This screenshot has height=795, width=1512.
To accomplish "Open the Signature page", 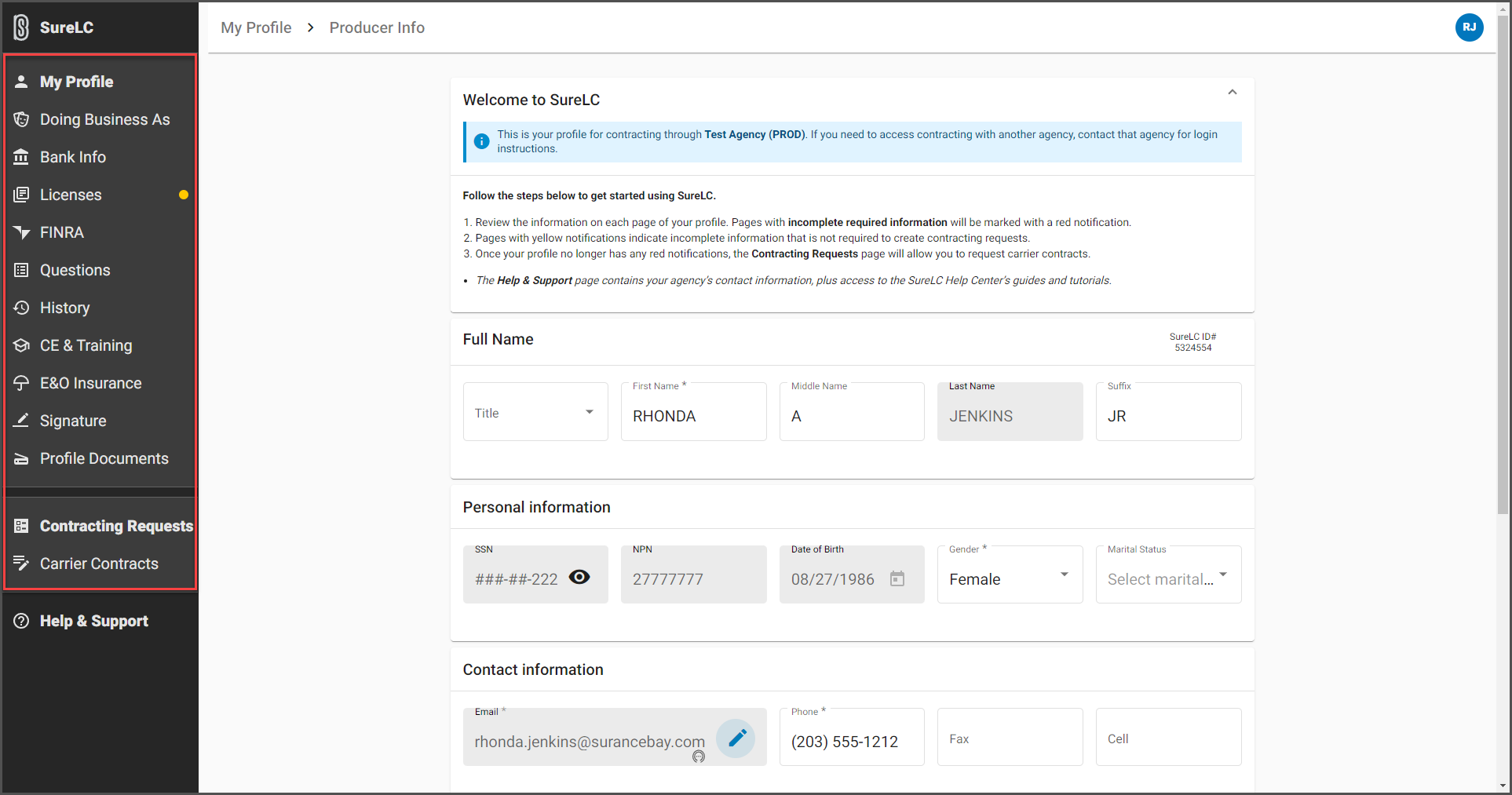I will [x=100, y=421].
